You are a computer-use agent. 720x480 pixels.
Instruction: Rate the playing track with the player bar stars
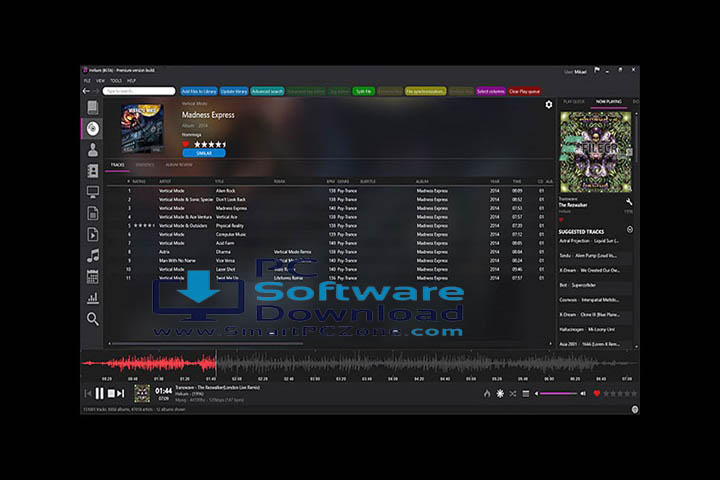click(x=620, y=394)
